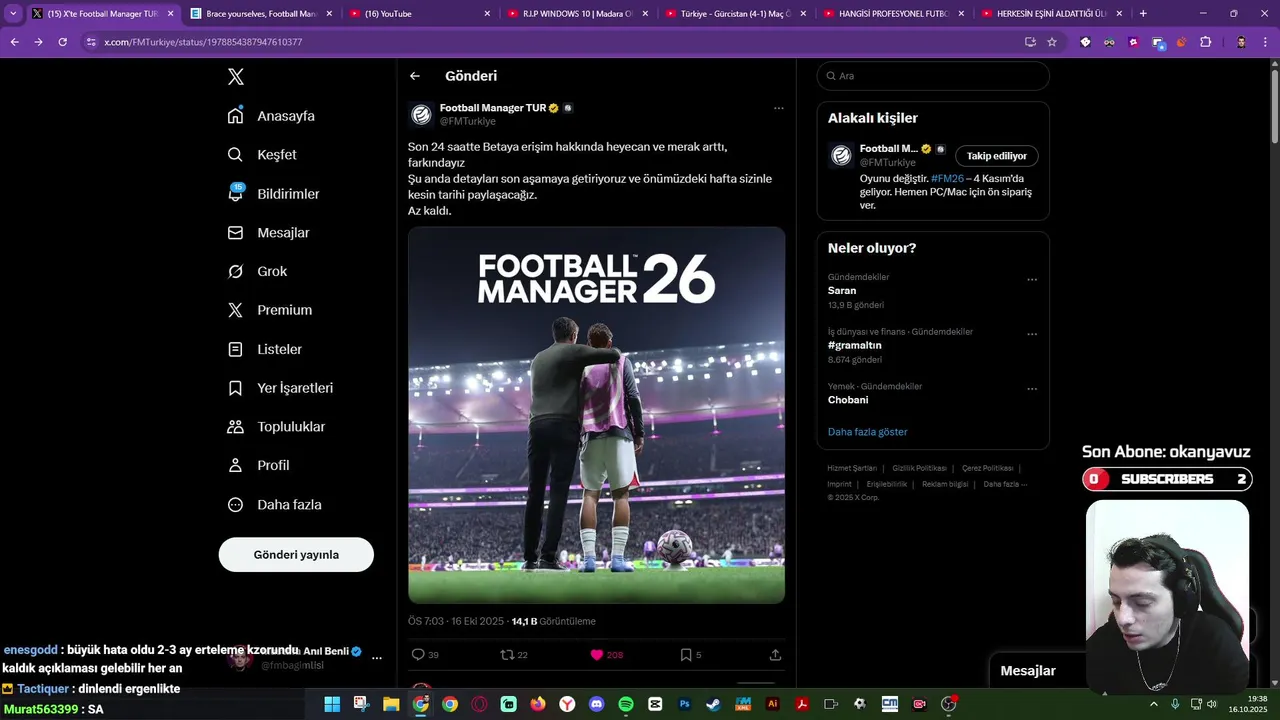Bookmark this page with star icon

[1052, 42]
